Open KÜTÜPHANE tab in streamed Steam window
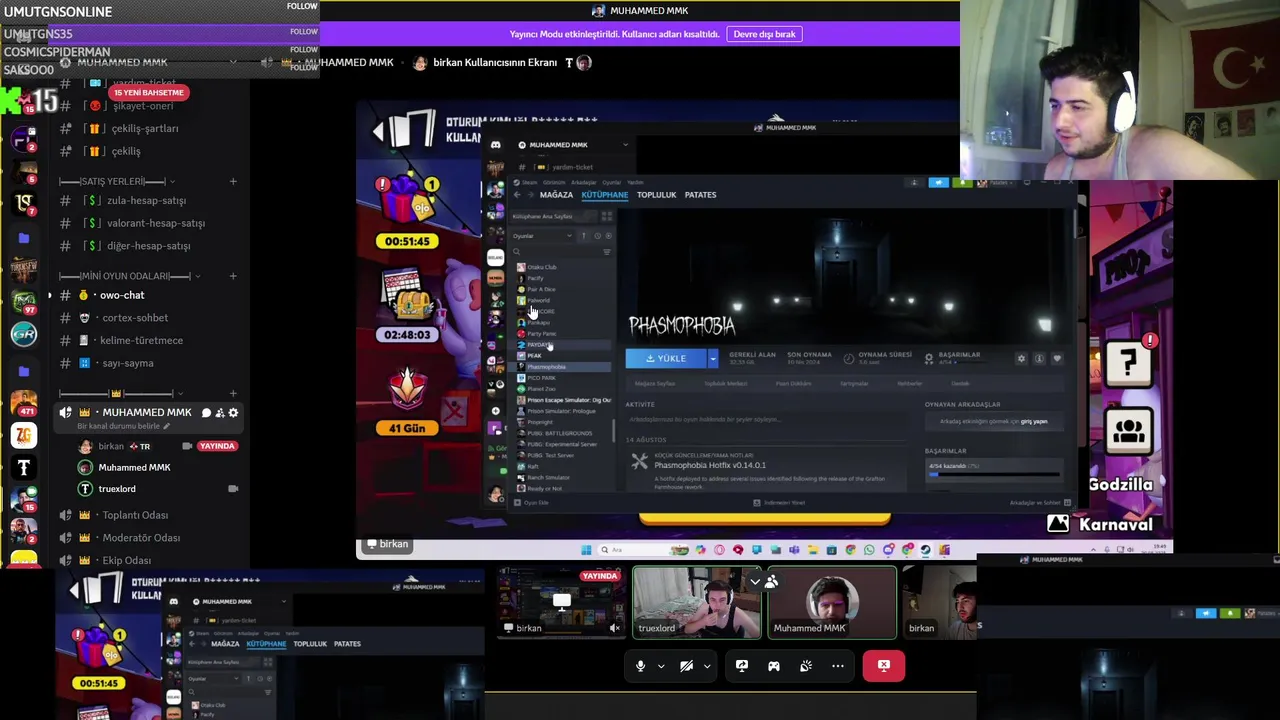The image size is (1280, 720). tap(605, 195)
